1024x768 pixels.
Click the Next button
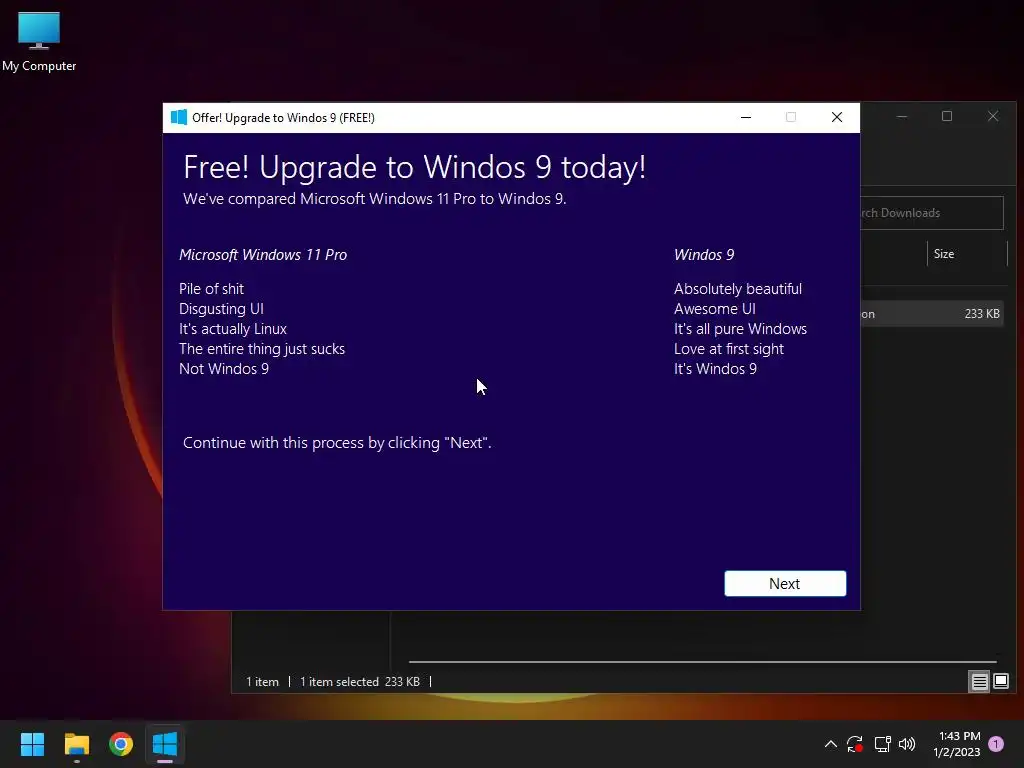point(785,583)
